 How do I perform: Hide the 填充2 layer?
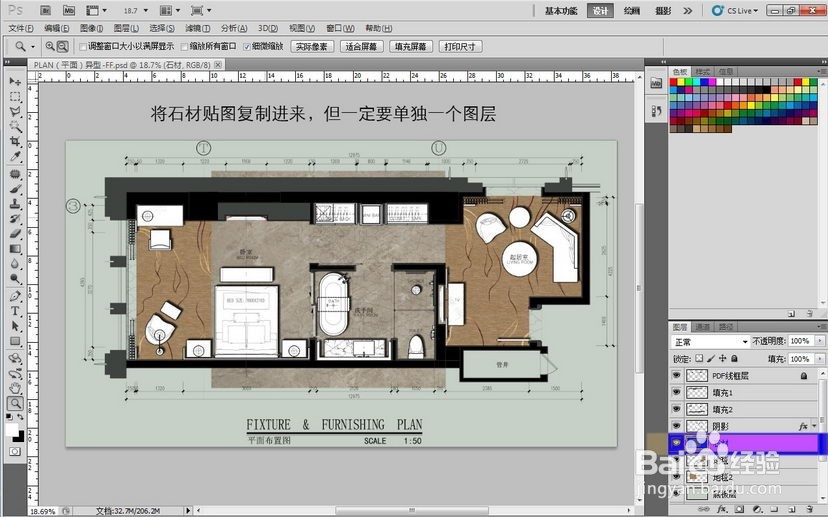(x=676, y=409)
